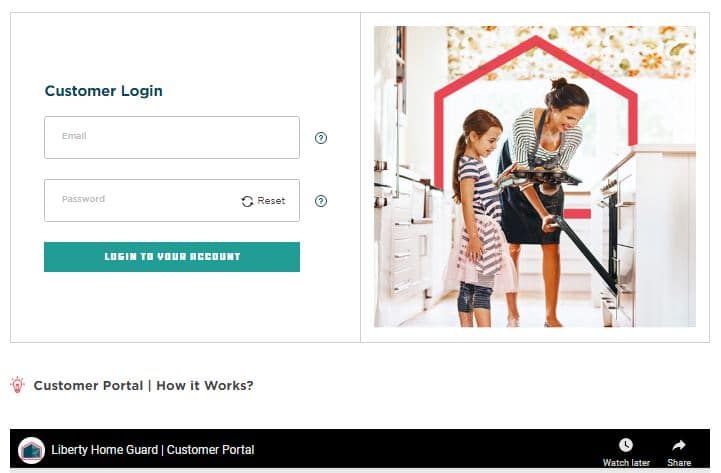This screenshot has height=473, width=721.
Task: Click the red house outline graphic
Action: pos(535,124)
